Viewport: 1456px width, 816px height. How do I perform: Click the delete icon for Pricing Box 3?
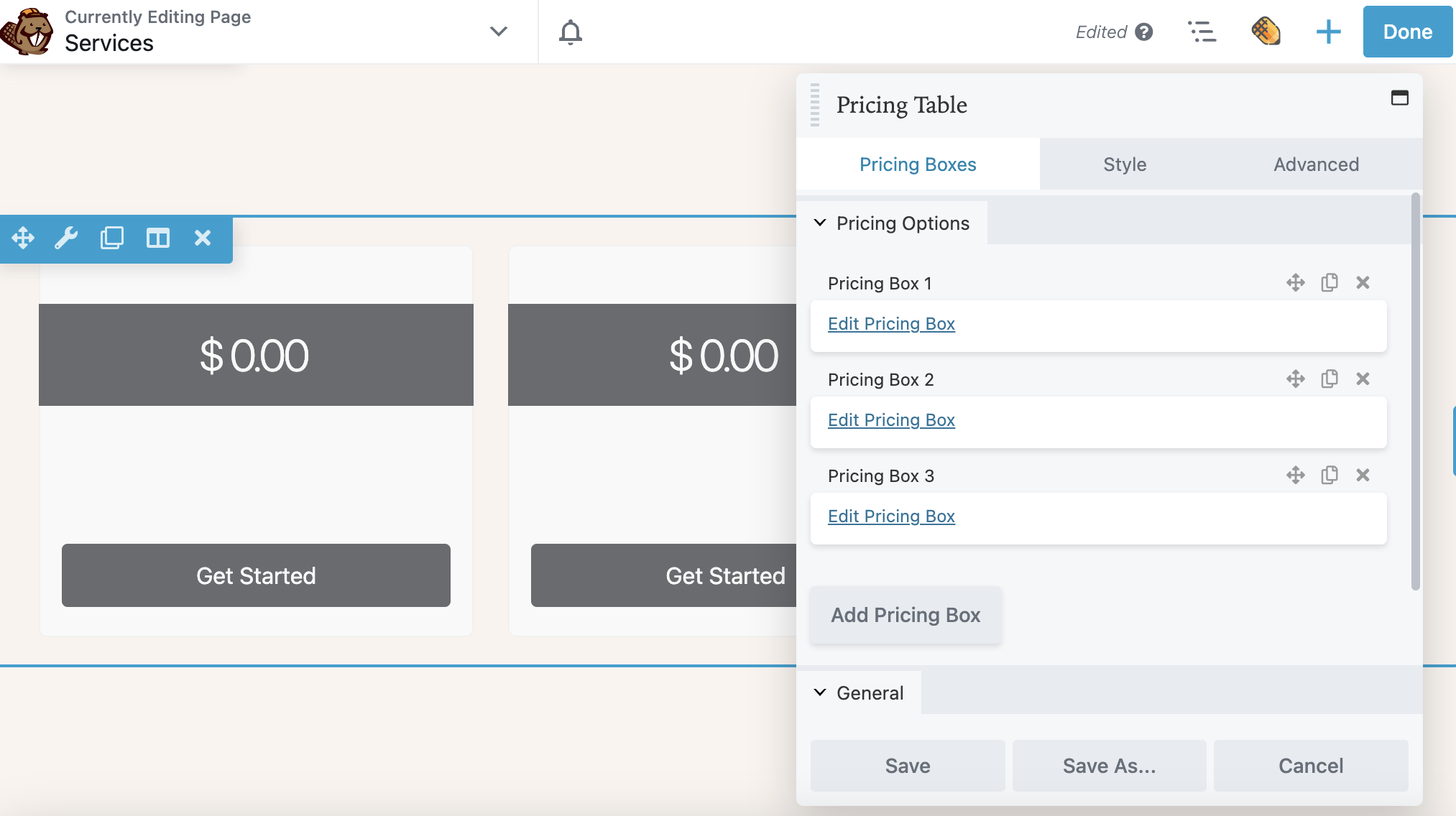(1362, 474)
